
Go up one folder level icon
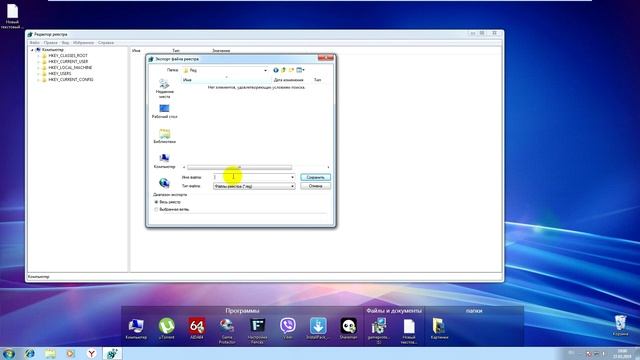point(283,70)
